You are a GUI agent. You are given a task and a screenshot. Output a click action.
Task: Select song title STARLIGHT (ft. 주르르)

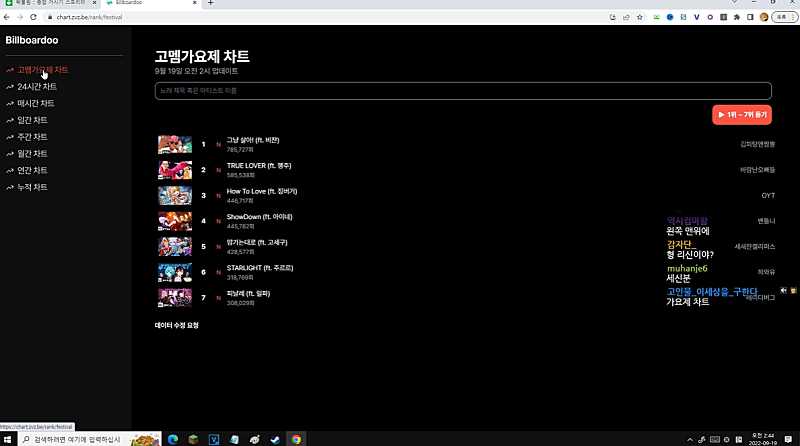[x=260, y=268]
